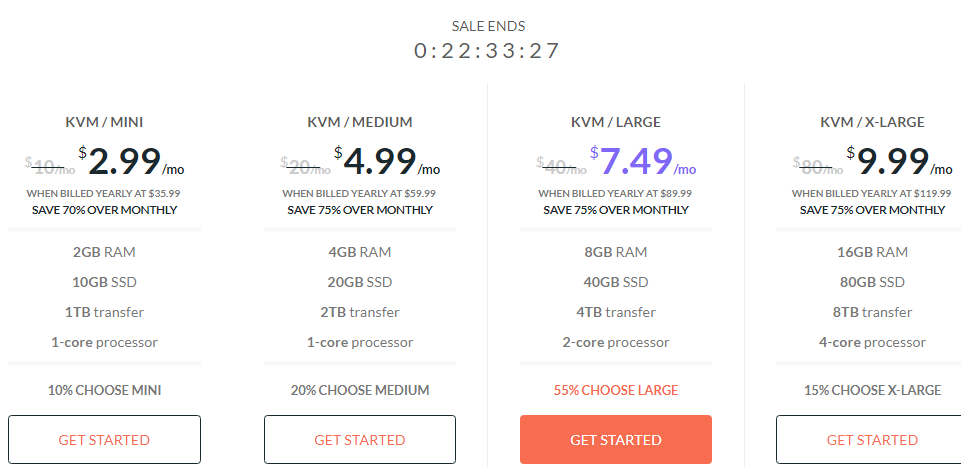Click the 10% CHOOSE MINI text
Image resolution: width=961 pixels, height=467 pixels.
point(104,390)
